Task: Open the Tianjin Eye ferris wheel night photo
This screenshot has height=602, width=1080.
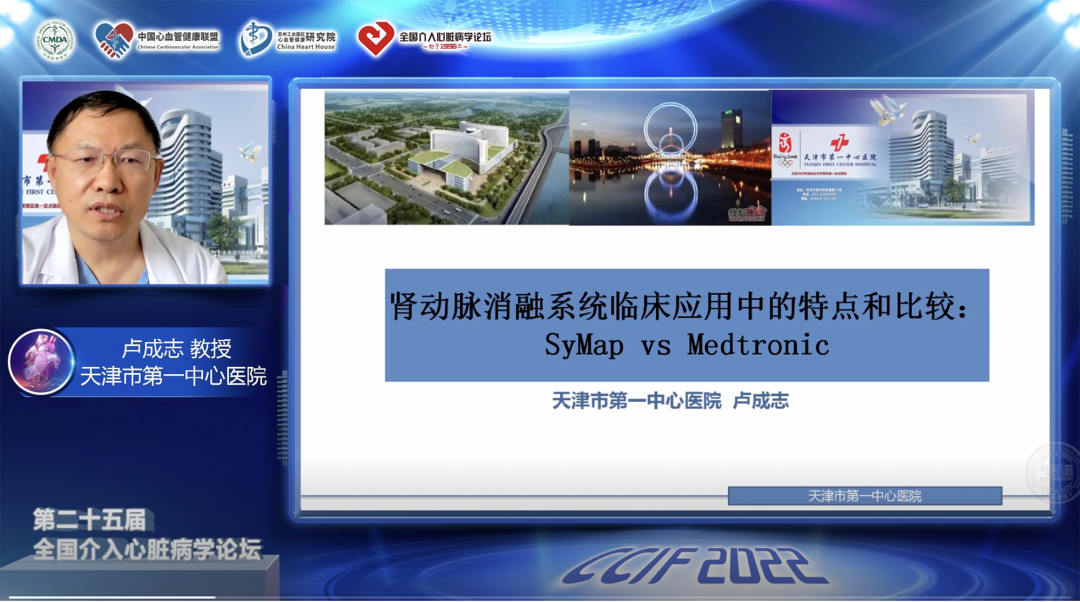Action: tap(670, 157)
